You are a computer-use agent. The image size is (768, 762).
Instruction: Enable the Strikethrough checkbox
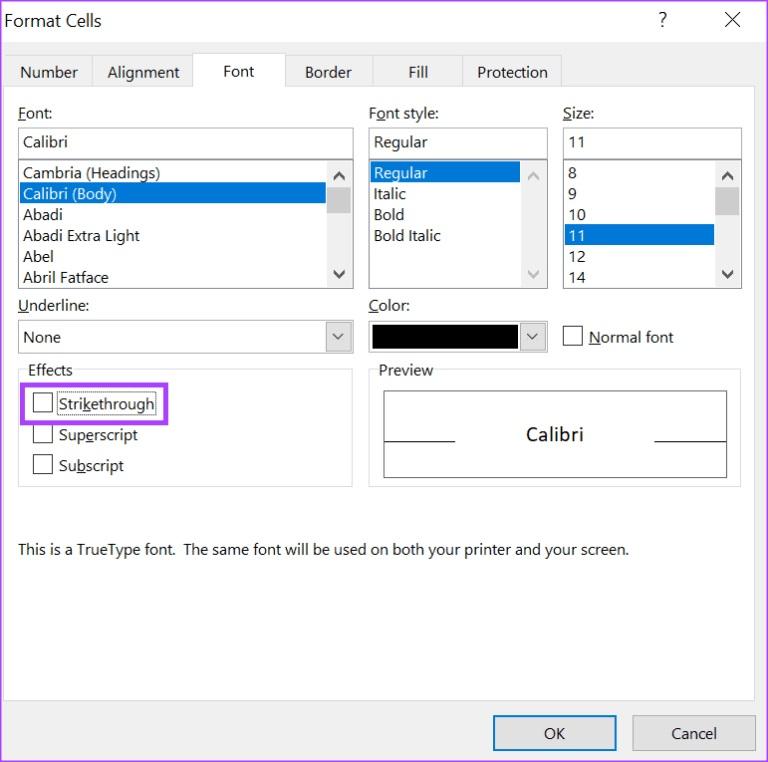click(43, 403)
